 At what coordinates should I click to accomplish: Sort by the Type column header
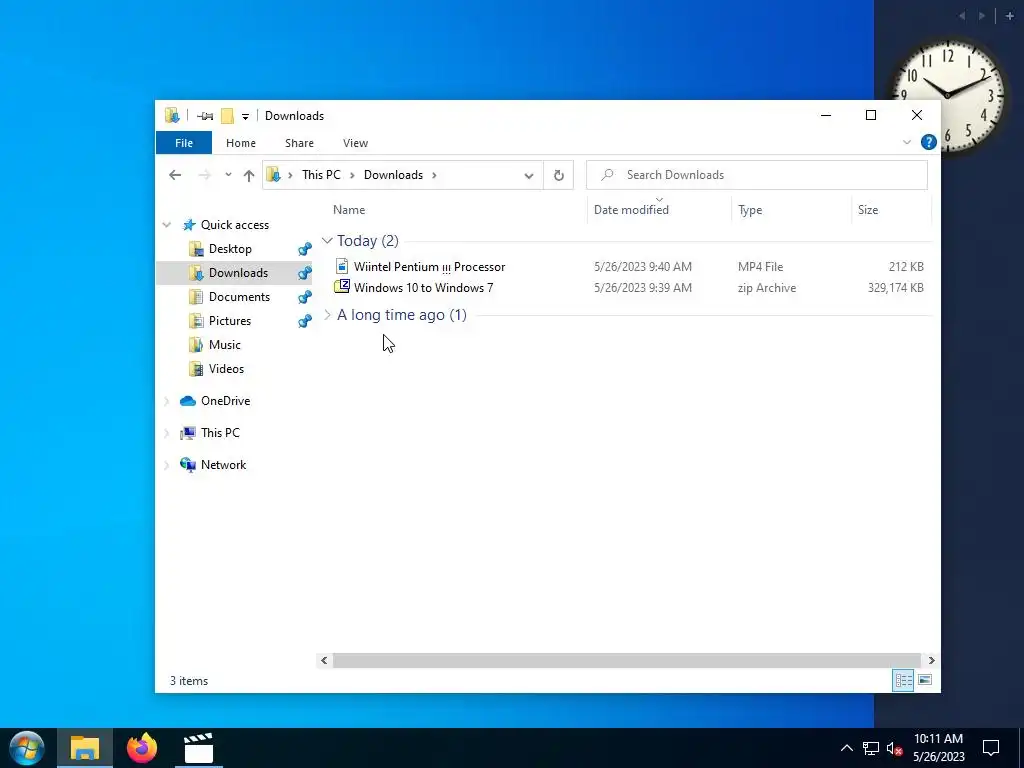coord(750,210)
